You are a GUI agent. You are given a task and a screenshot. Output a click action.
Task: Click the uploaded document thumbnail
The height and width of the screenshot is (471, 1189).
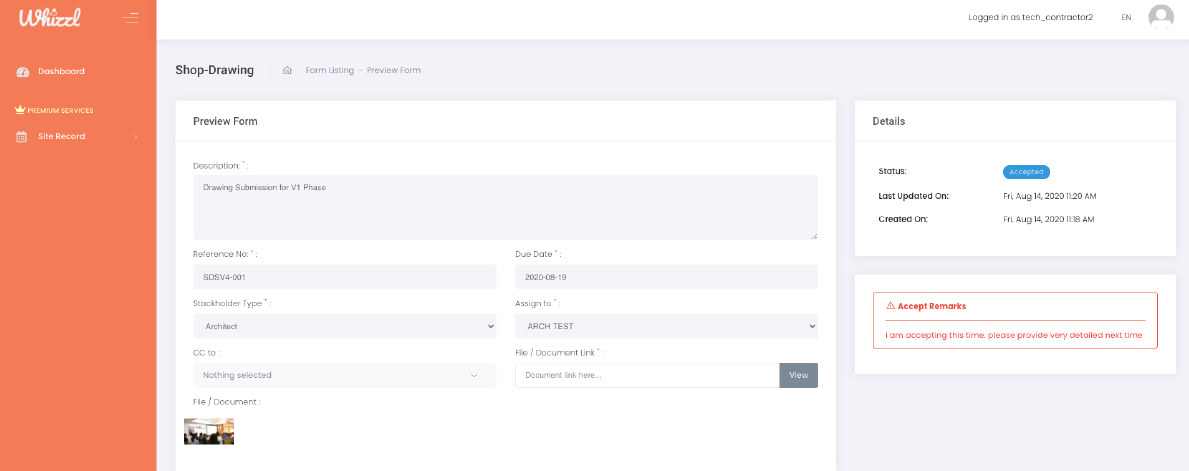tap(209, 431)
